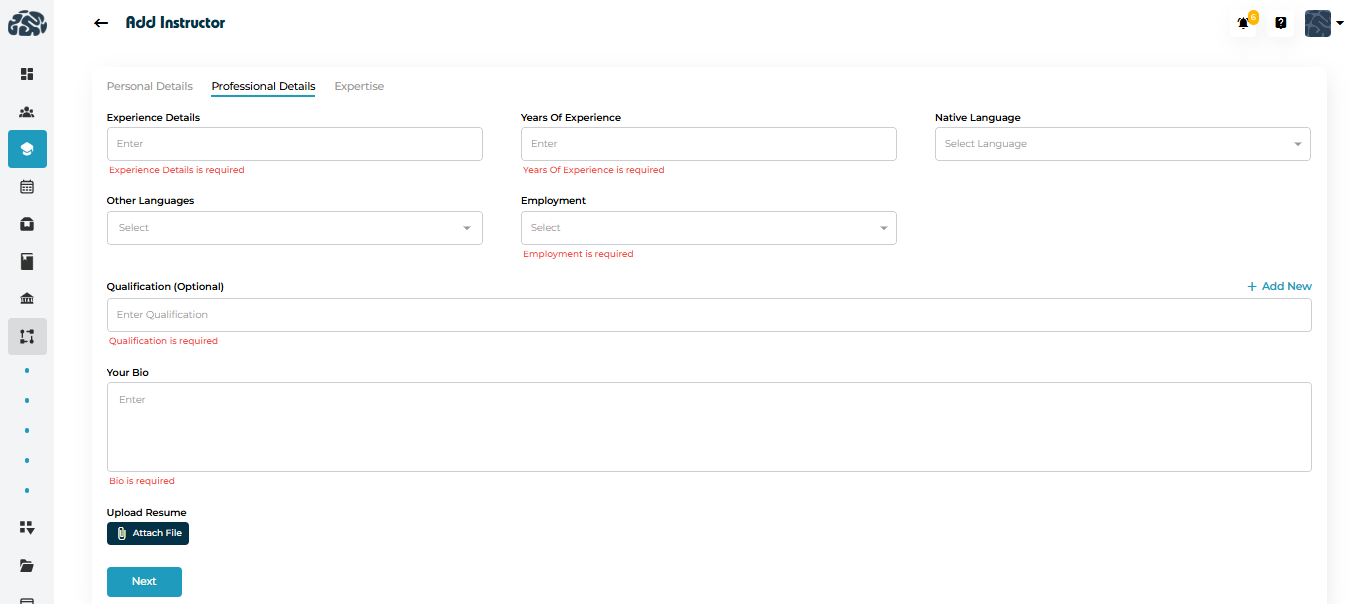This screenshot has width=1361, height=604.
Task: Click the help question mark icon
Action: (1280, 23)
